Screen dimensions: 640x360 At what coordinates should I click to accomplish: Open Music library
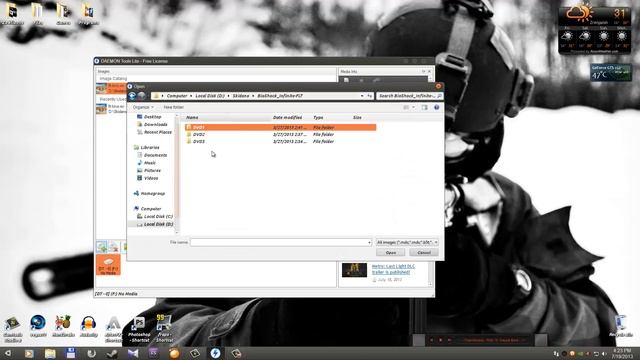(147, 163)
